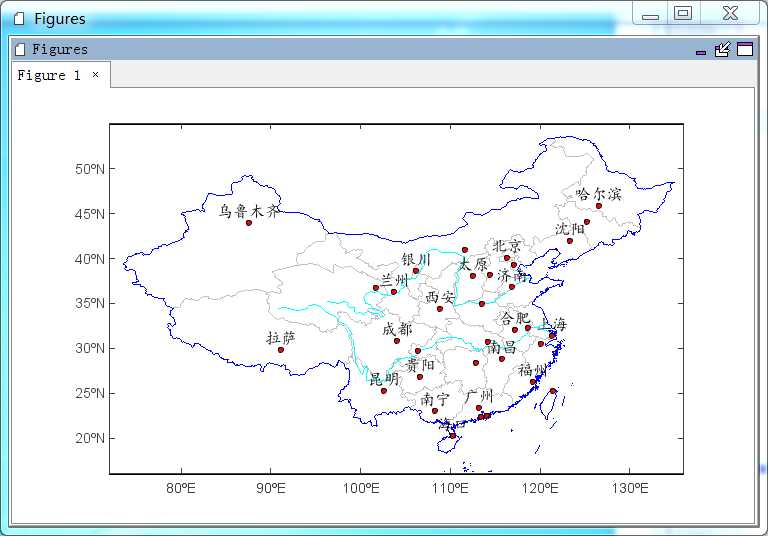The width and height of the screenshot is (768, 536).
Task: Click the 沈阳 city label
Action: pyautogui.click(x=569, y=228)
